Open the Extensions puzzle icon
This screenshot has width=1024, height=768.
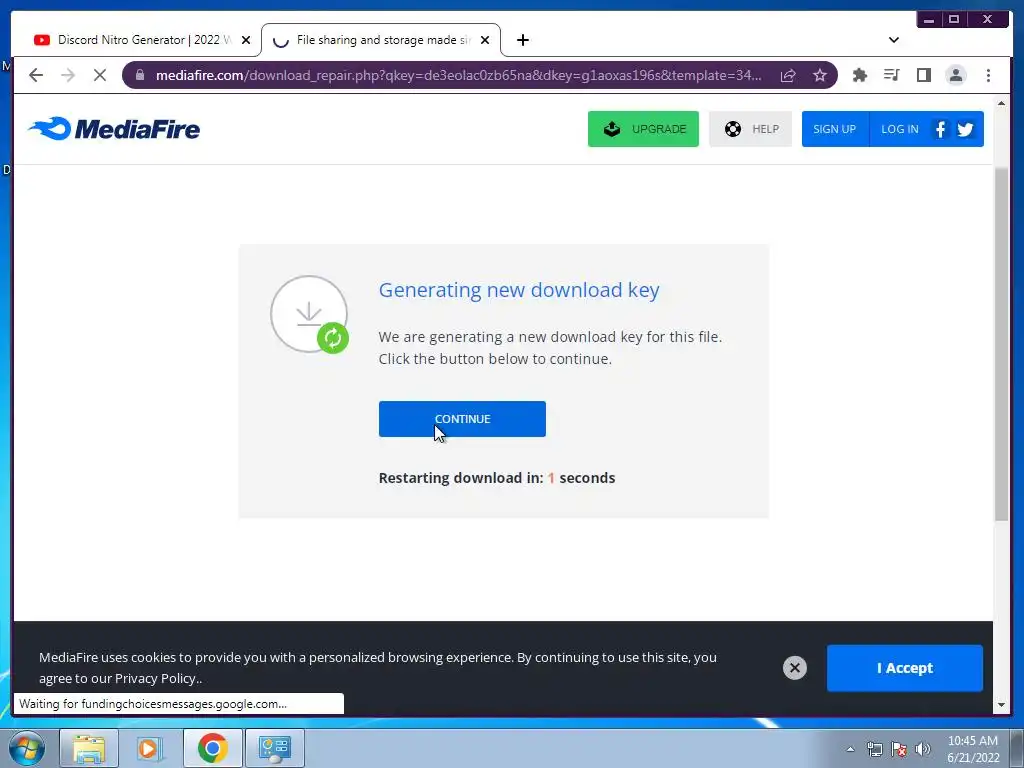(x=859, y=75)
